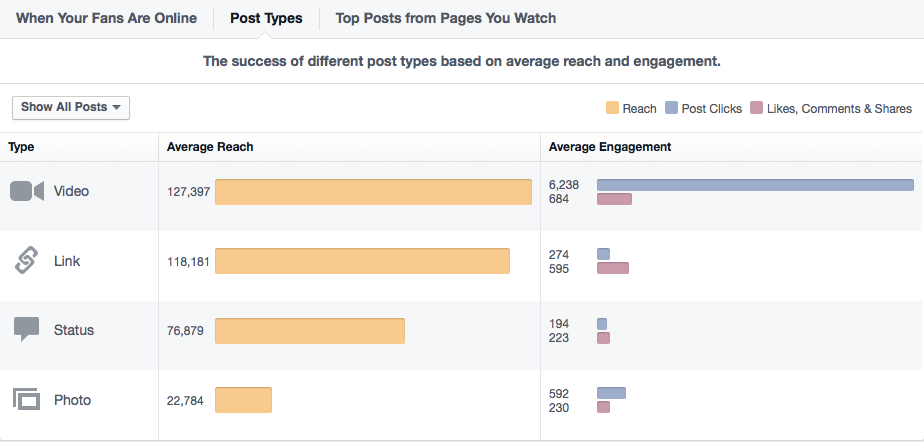The height and width of the screenshot is (442, 924).
Task: Click the Photo post clicks bar
Action: [611, 393]
